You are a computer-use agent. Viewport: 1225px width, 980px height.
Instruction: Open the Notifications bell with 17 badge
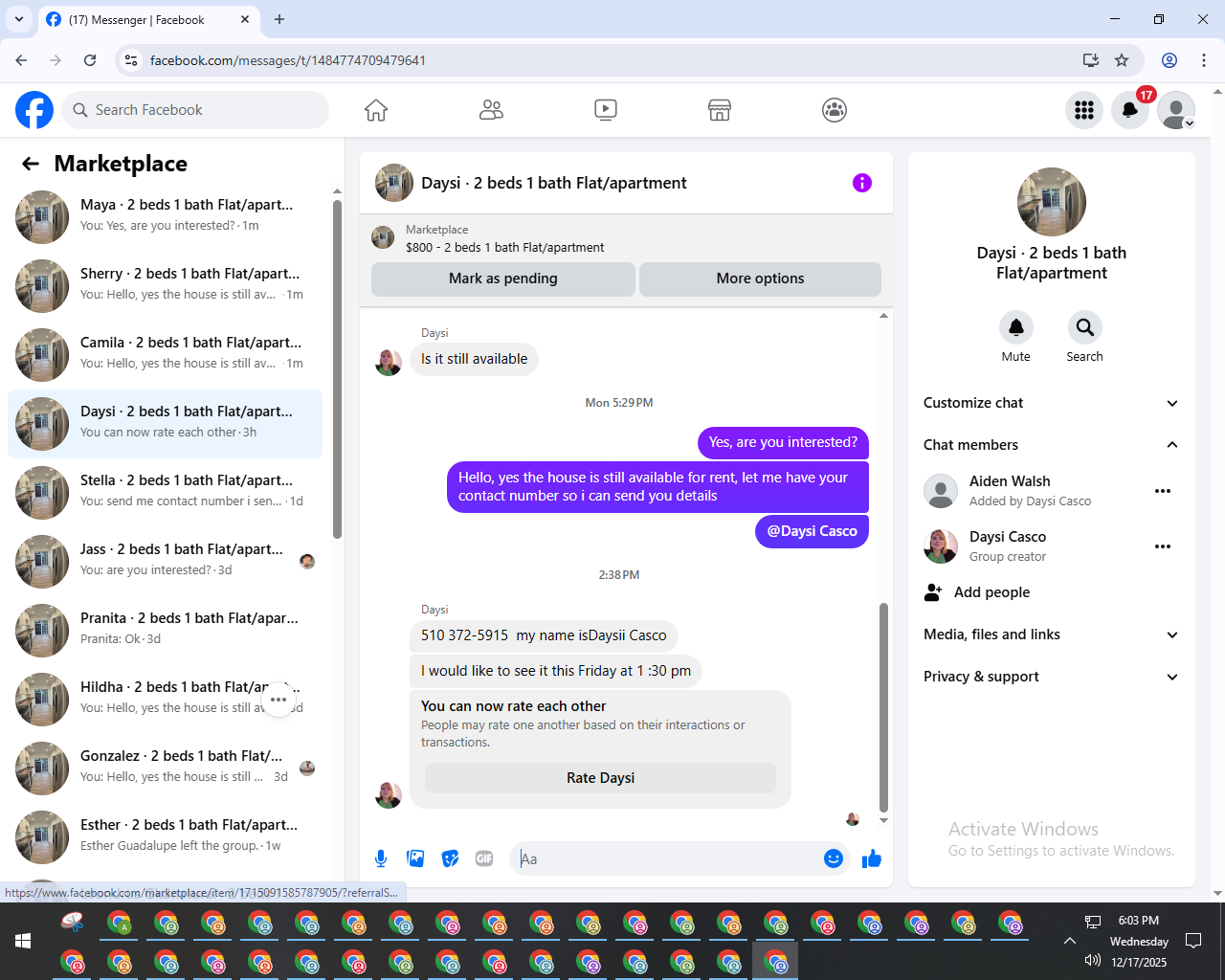pos(1130,110)
